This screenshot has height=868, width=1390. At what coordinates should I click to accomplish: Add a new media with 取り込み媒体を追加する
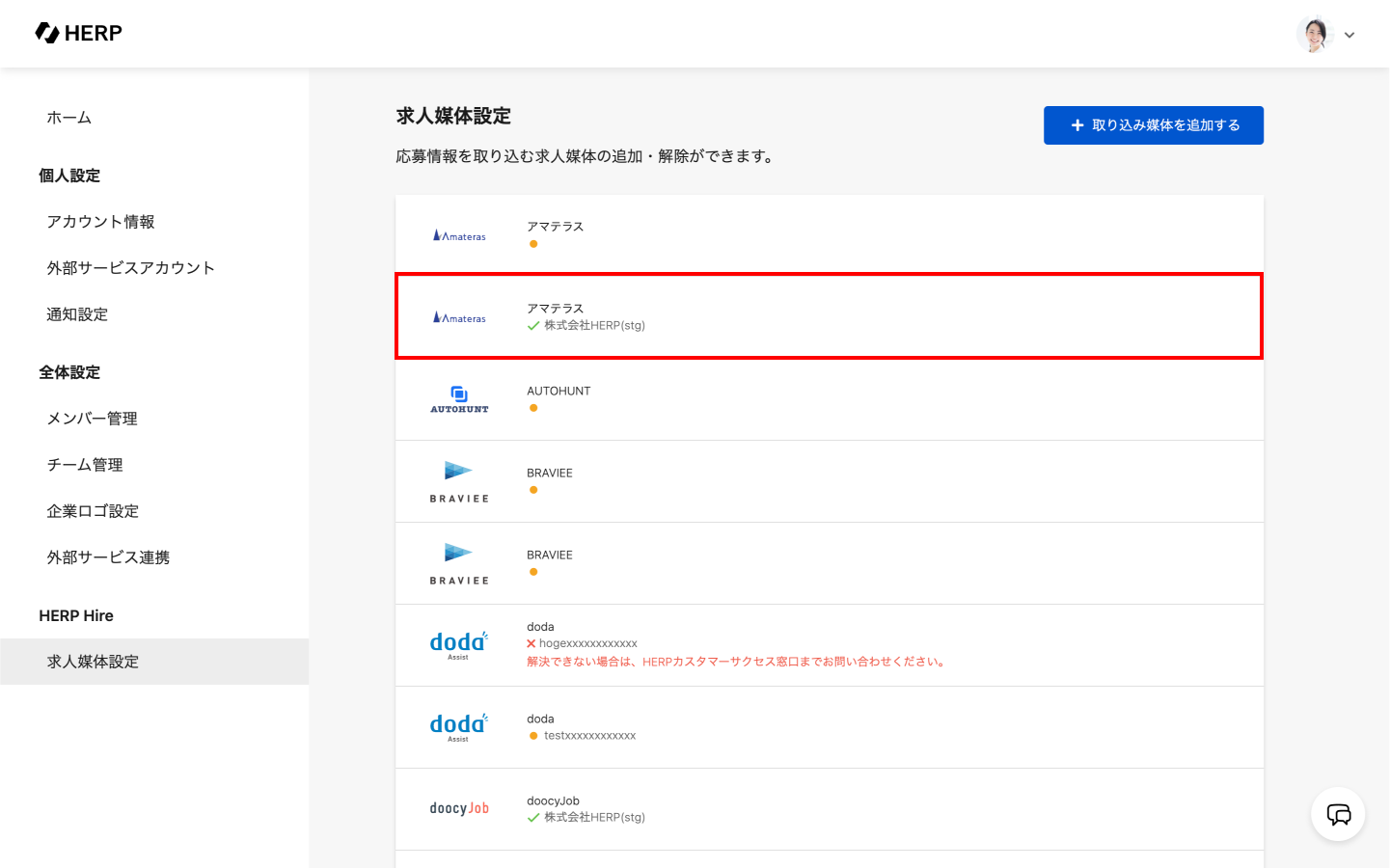click(1154, 125)
